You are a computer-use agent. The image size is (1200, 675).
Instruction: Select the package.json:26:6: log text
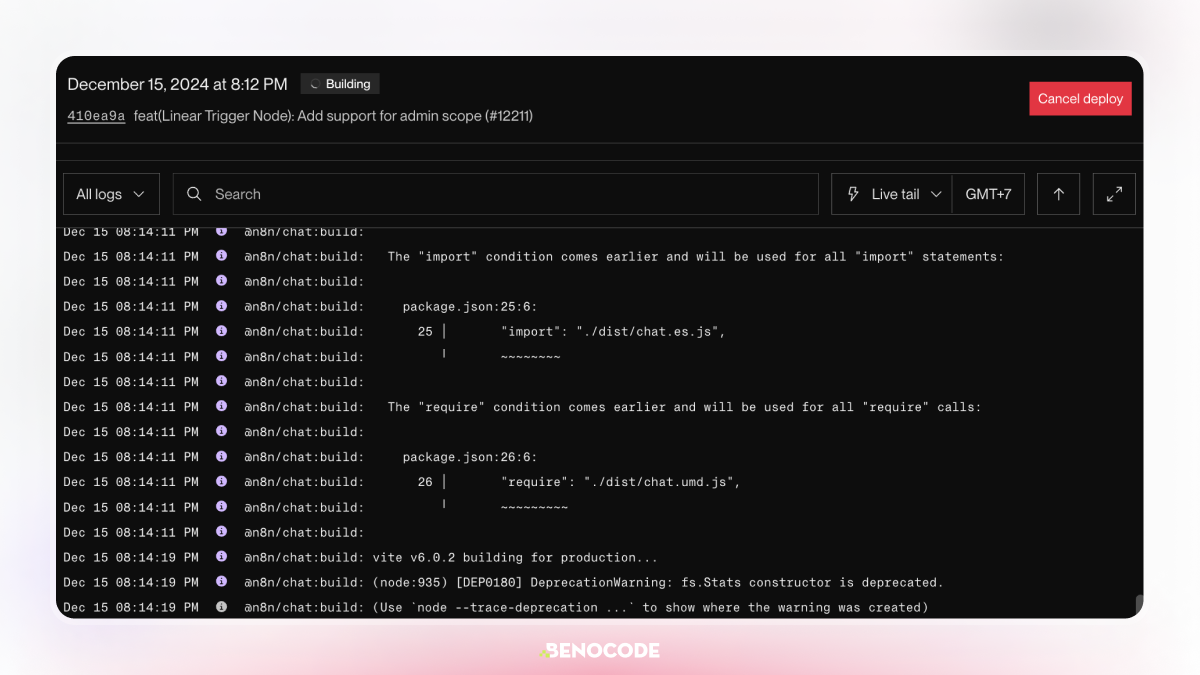coord(470,457)
